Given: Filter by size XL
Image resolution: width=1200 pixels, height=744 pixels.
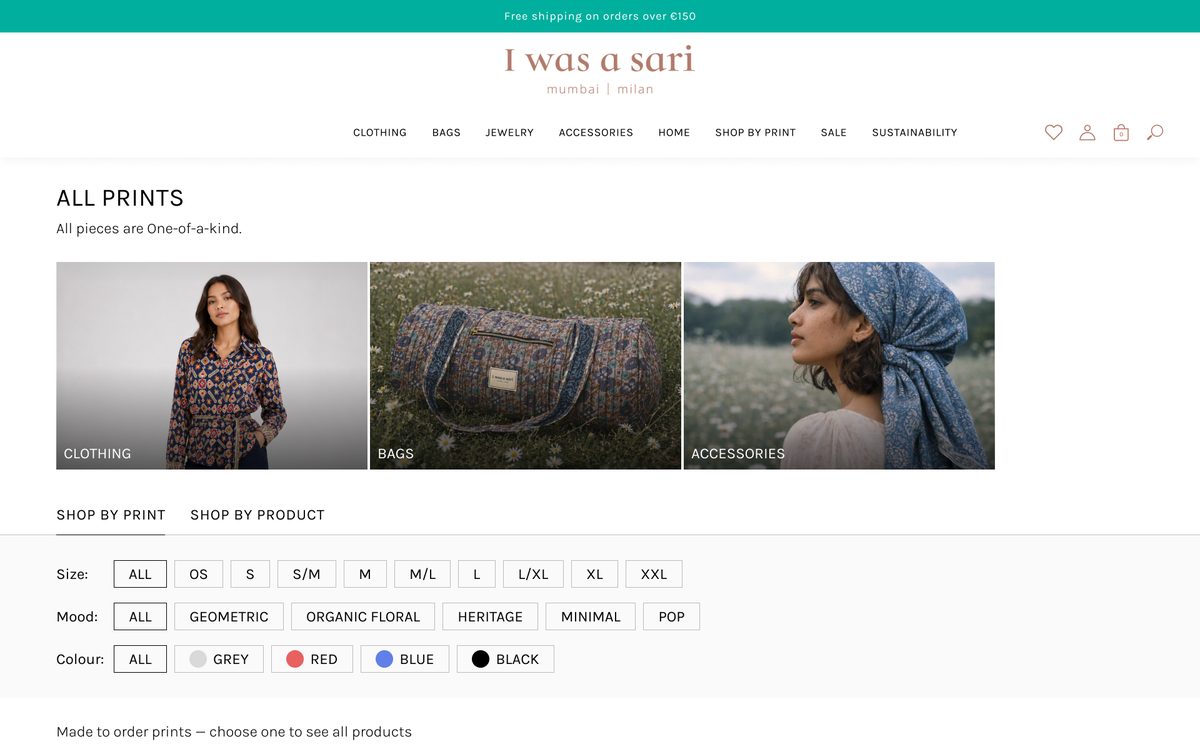Looking at the screenshot, I should 595,574.
